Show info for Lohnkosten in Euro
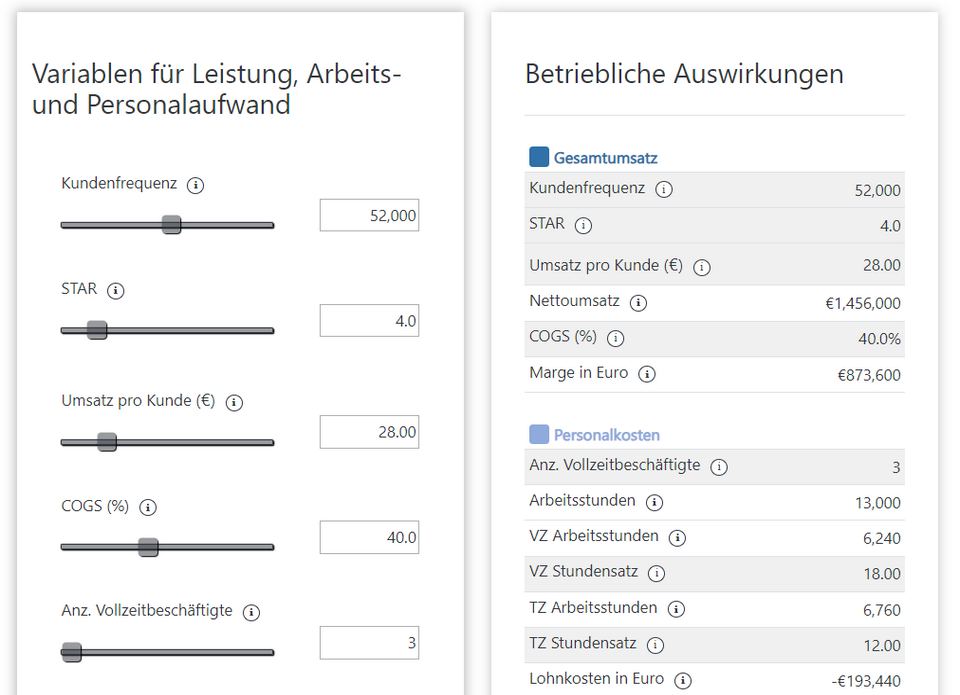This screenshot has height=695, width=960. (682, 680)
